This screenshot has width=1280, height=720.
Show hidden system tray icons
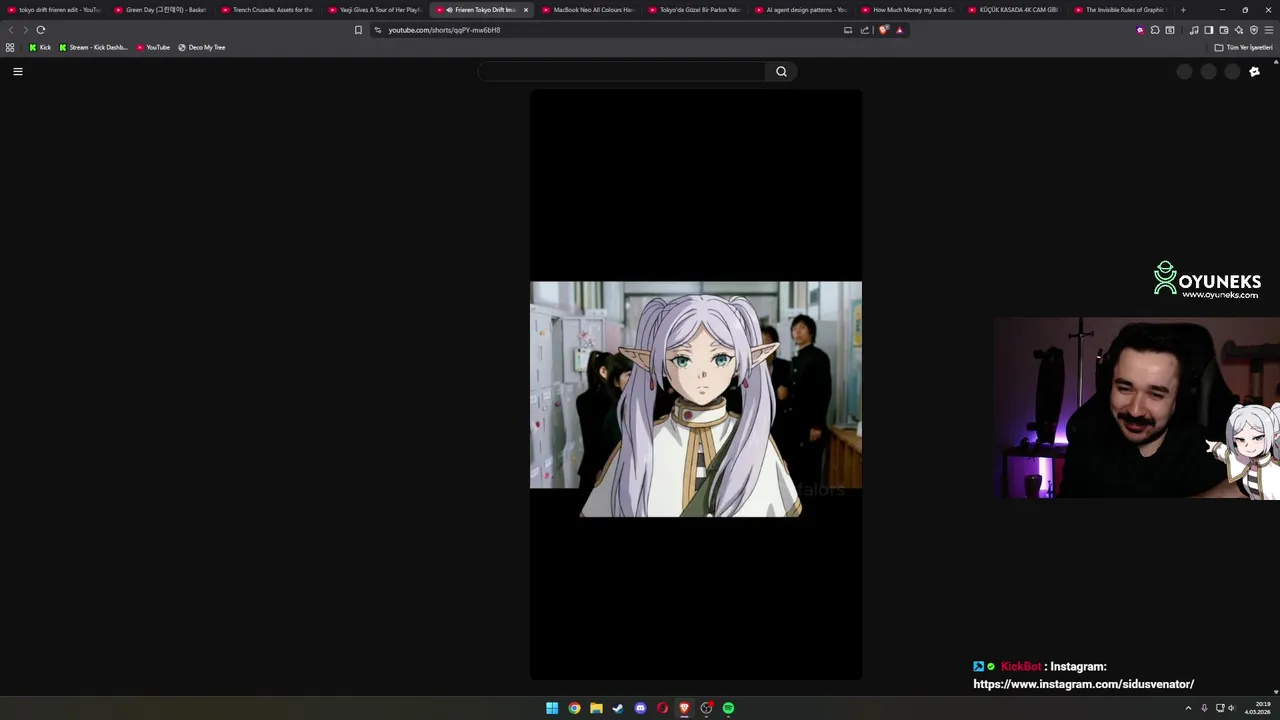tap(1188, 708)
